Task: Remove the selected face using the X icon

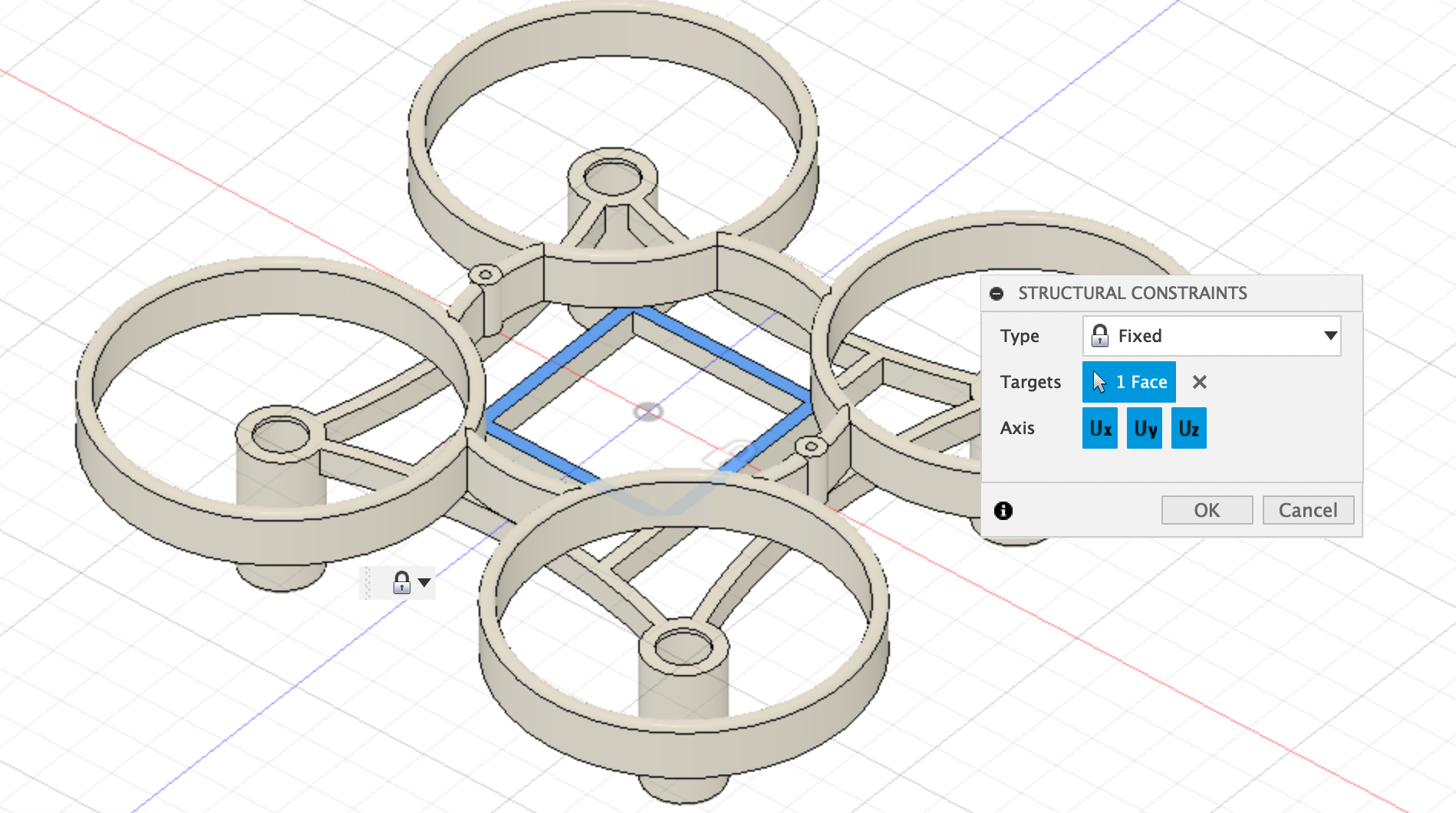Action: click(x=1199, y=382)
